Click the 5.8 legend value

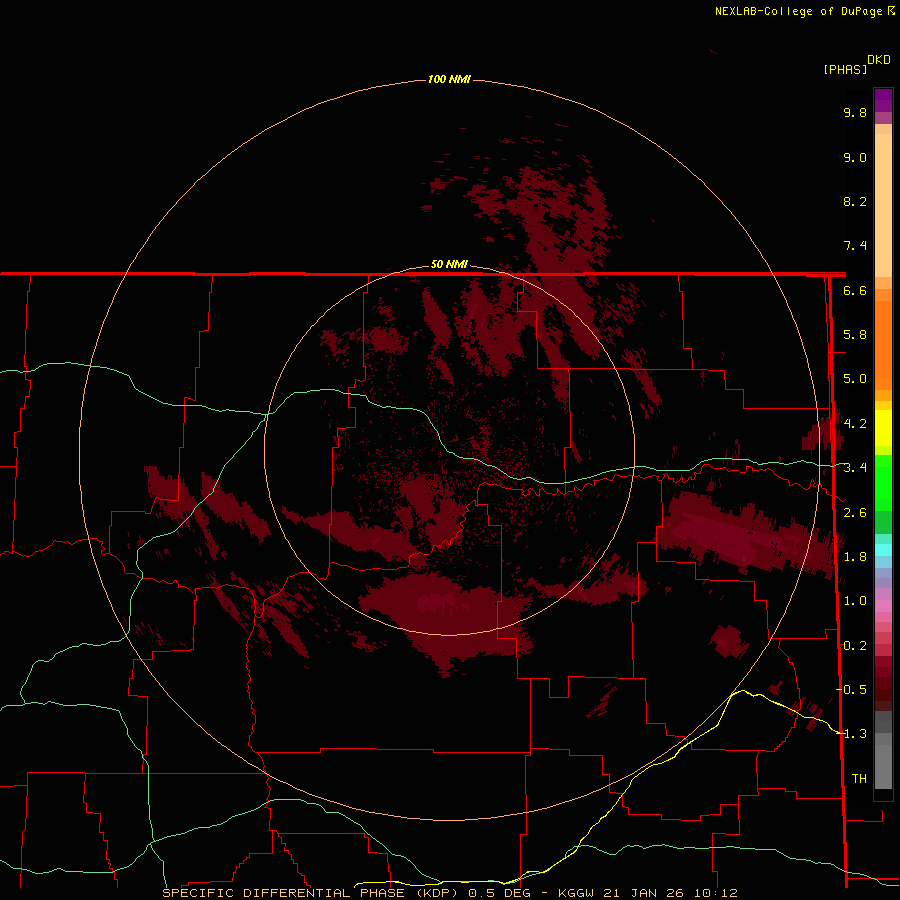point(855,335)
